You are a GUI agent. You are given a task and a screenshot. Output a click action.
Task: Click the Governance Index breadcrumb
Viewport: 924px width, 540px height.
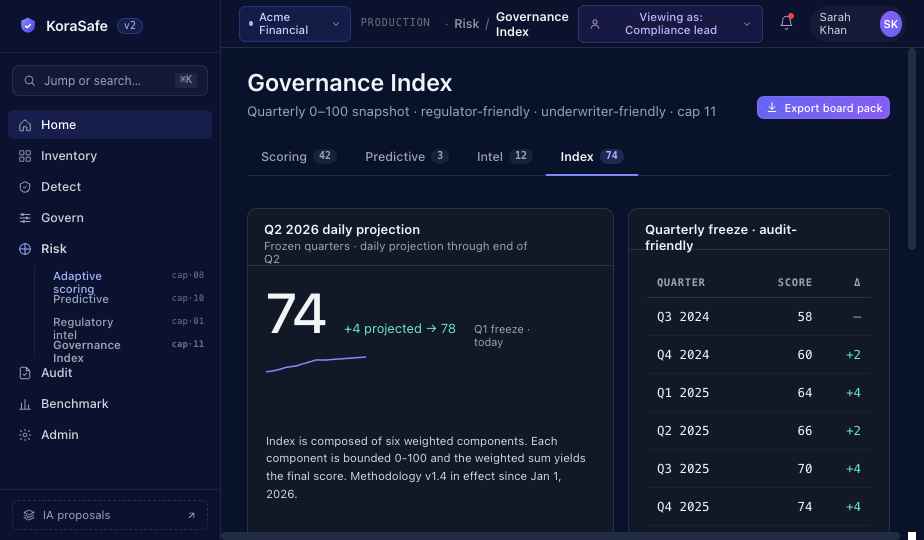532,24
